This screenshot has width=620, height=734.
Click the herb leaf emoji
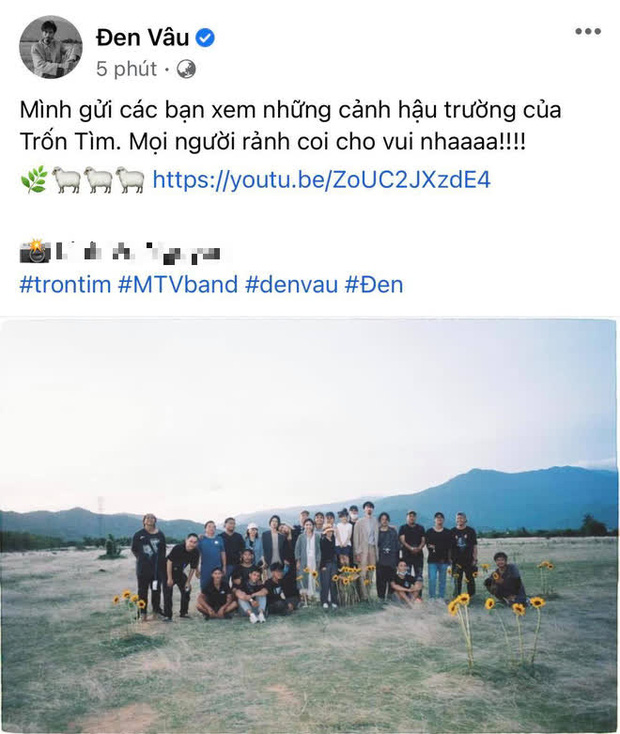coord(34,179)
